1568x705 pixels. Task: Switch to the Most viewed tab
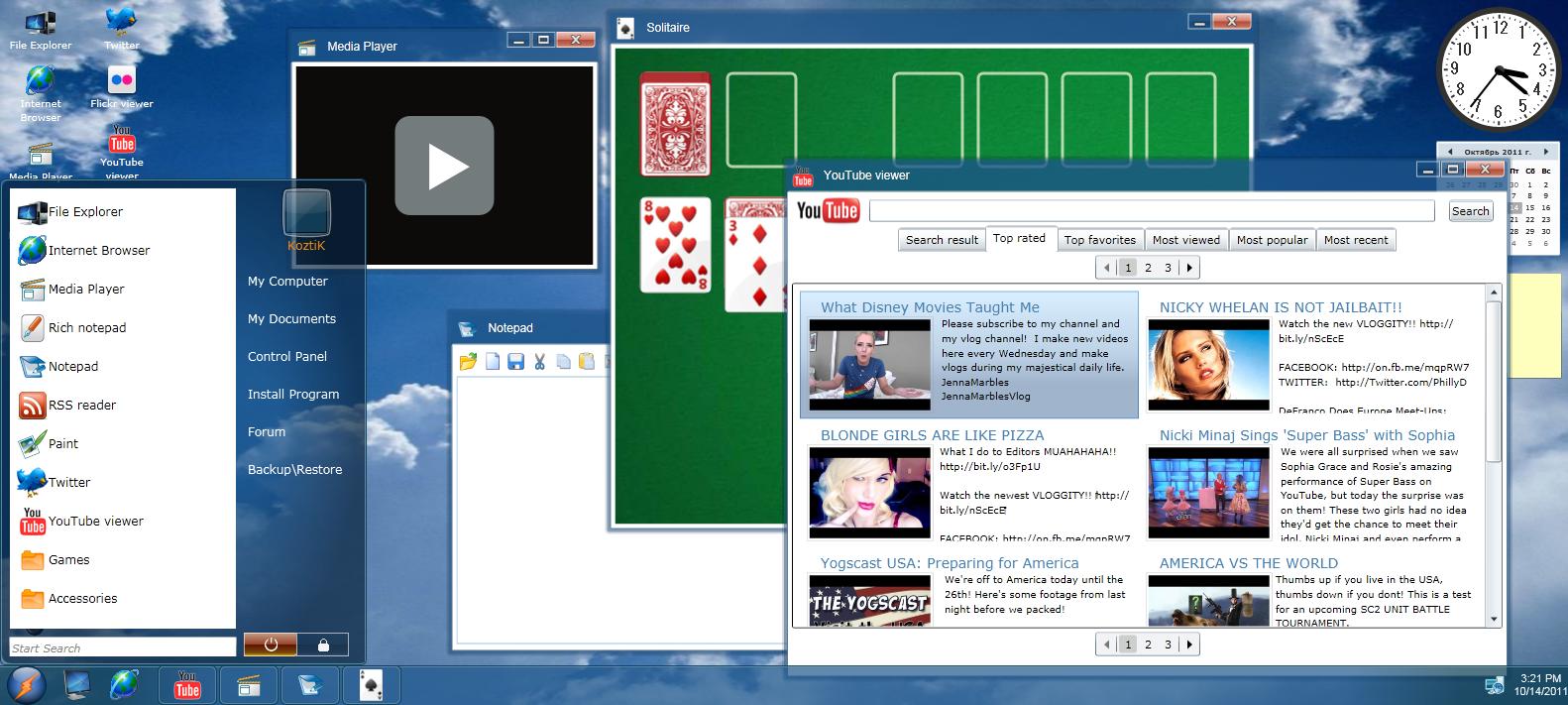point(1186,240)
